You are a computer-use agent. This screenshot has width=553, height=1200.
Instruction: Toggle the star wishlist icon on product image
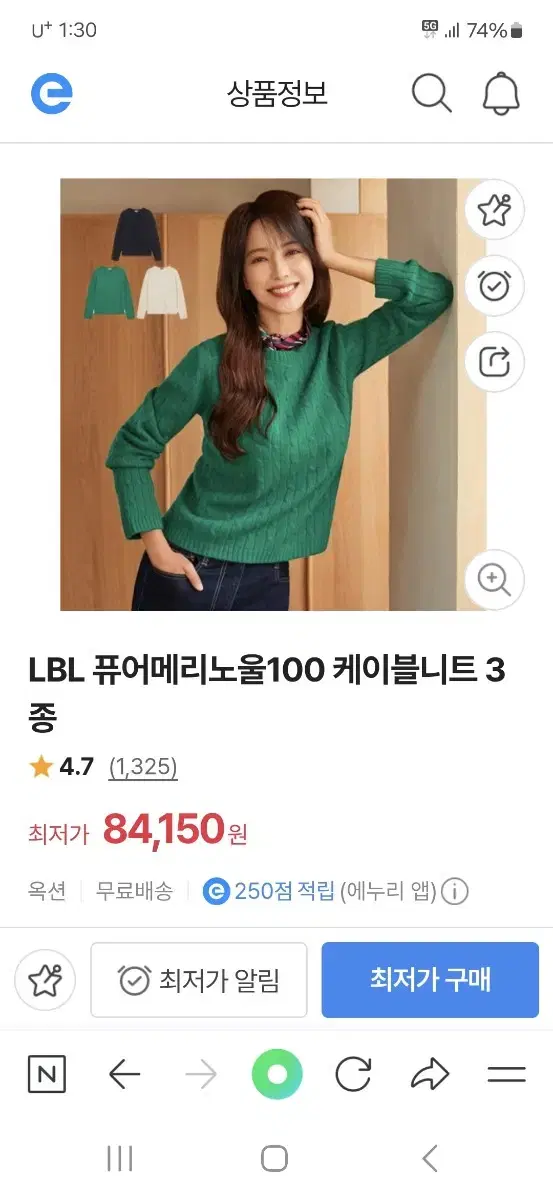coord(494,210)
